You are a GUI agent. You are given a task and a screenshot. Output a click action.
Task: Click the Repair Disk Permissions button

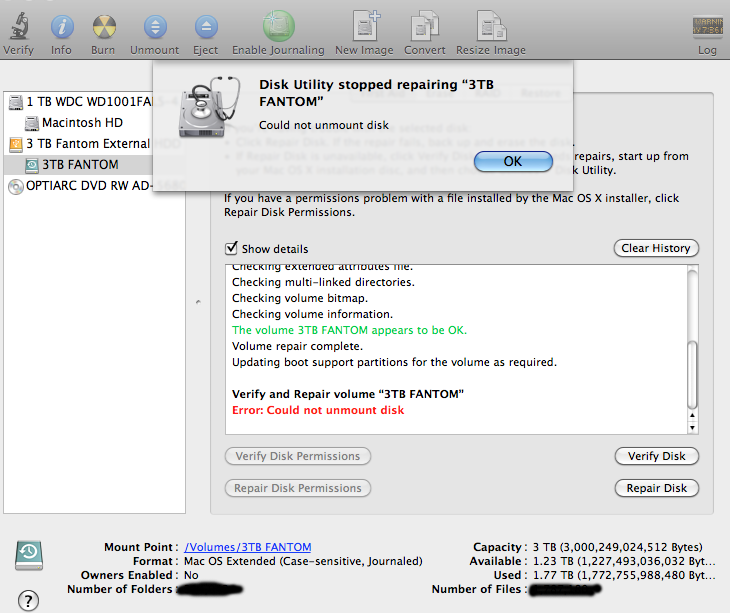click(297, 488)
